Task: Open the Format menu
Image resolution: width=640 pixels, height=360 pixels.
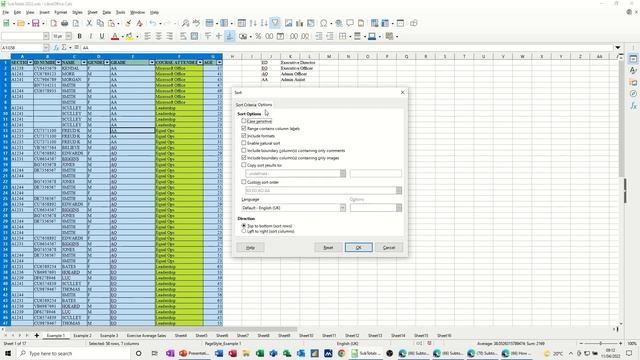Action: 60,13
